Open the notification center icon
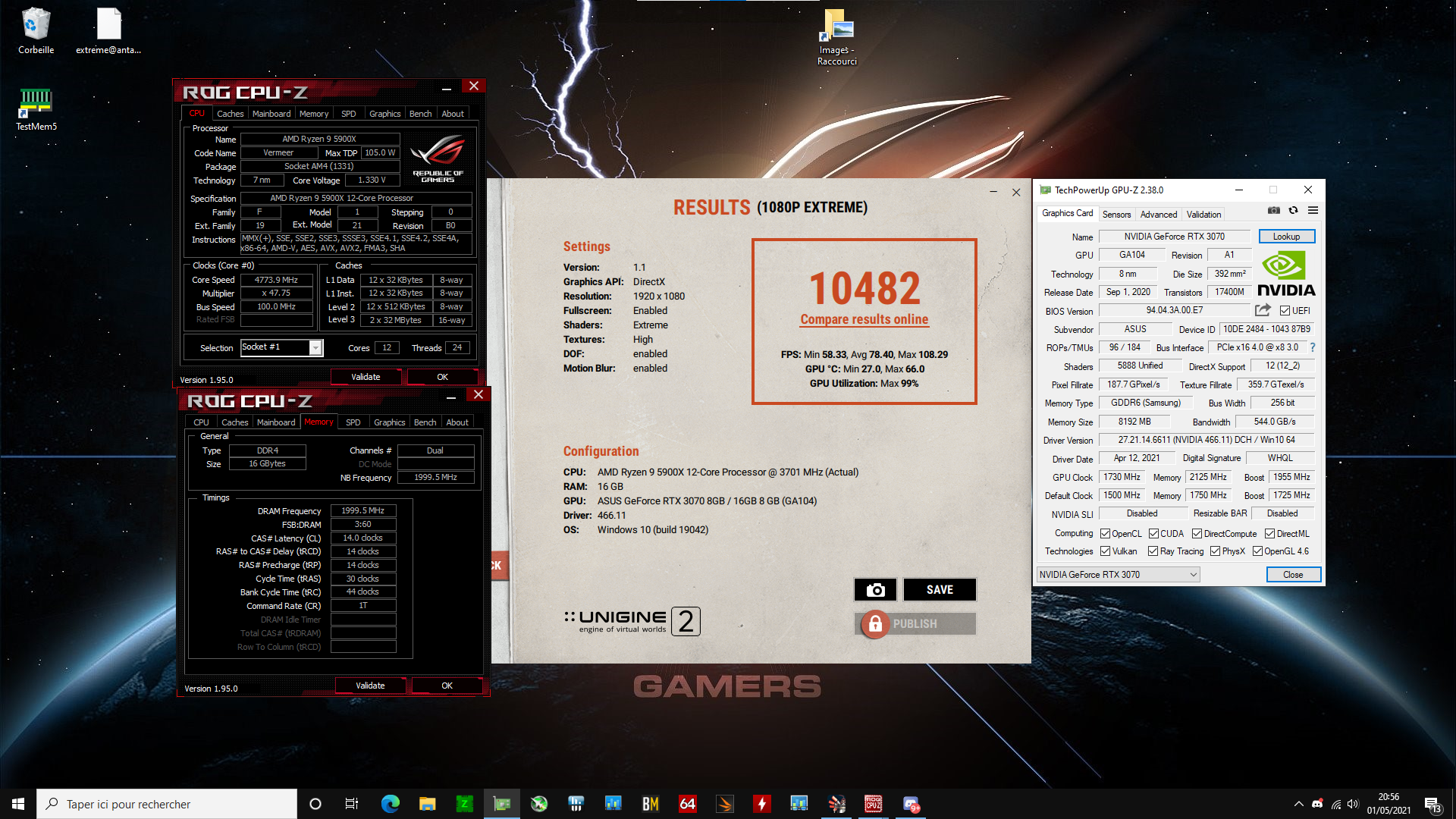 [x=1432, y=804]
